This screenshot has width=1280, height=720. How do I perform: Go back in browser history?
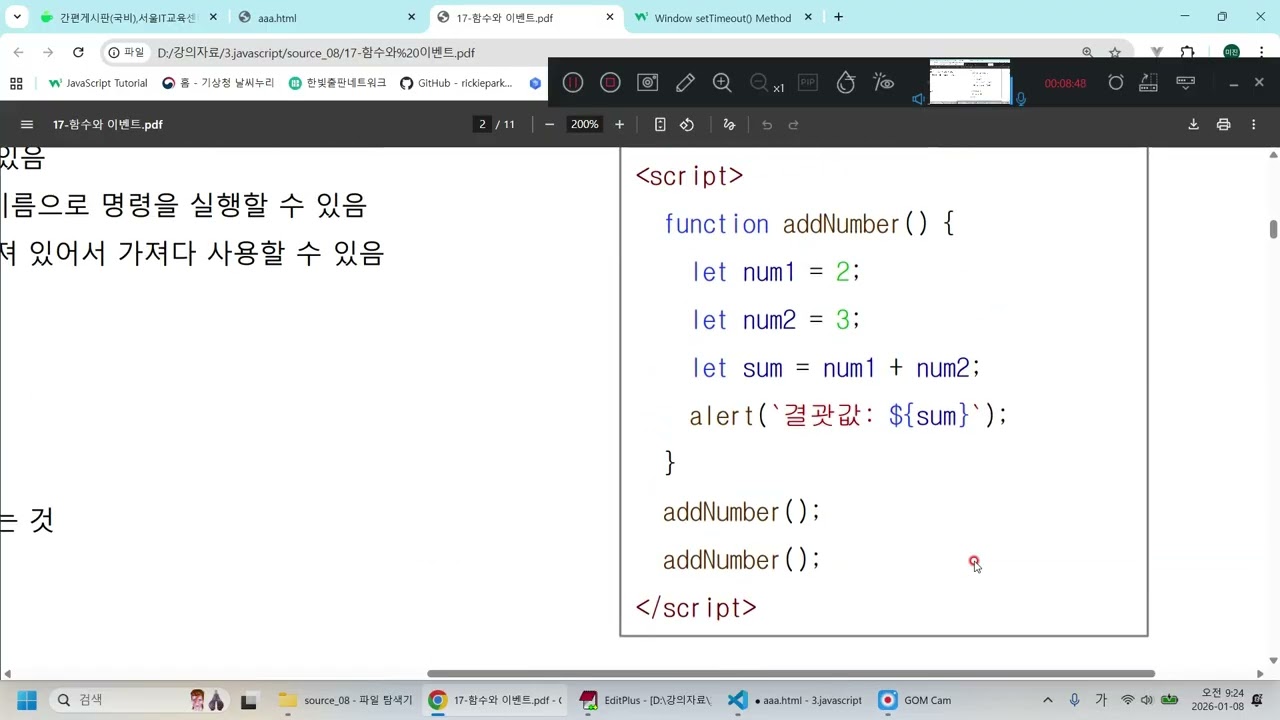[19, 52]
